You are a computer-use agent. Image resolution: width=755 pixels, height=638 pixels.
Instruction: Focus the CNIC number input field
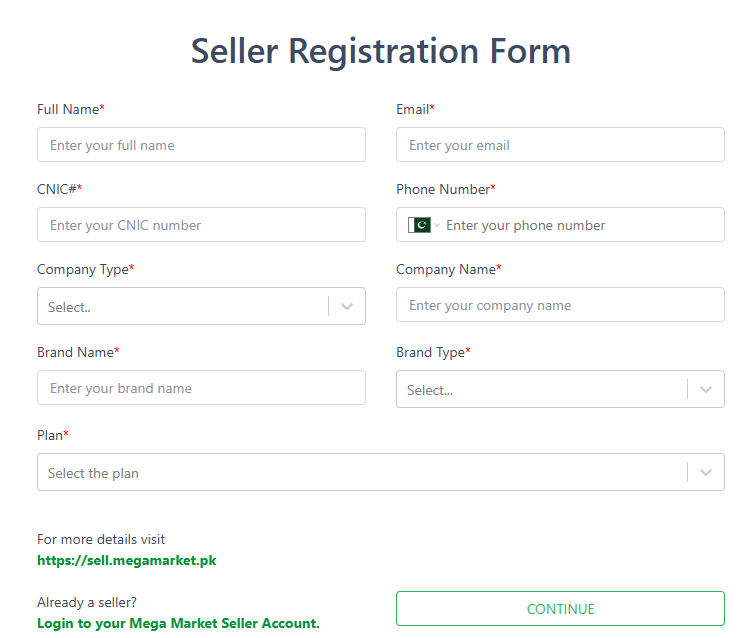pyautogui.click(x=201, y=224)
